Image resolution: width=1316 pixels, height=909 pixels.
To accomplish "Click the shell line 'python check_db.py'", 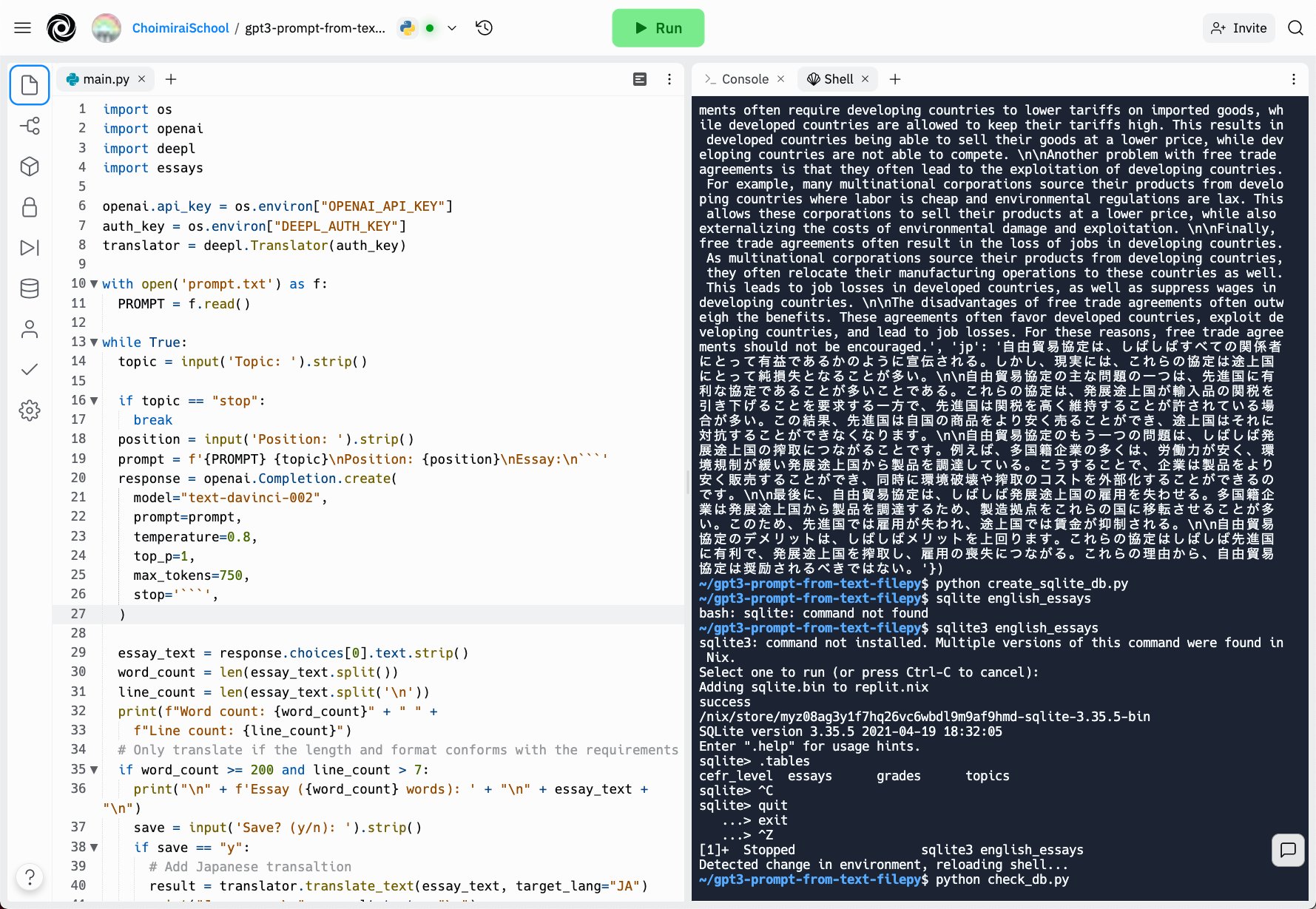I will [1002, 879].
